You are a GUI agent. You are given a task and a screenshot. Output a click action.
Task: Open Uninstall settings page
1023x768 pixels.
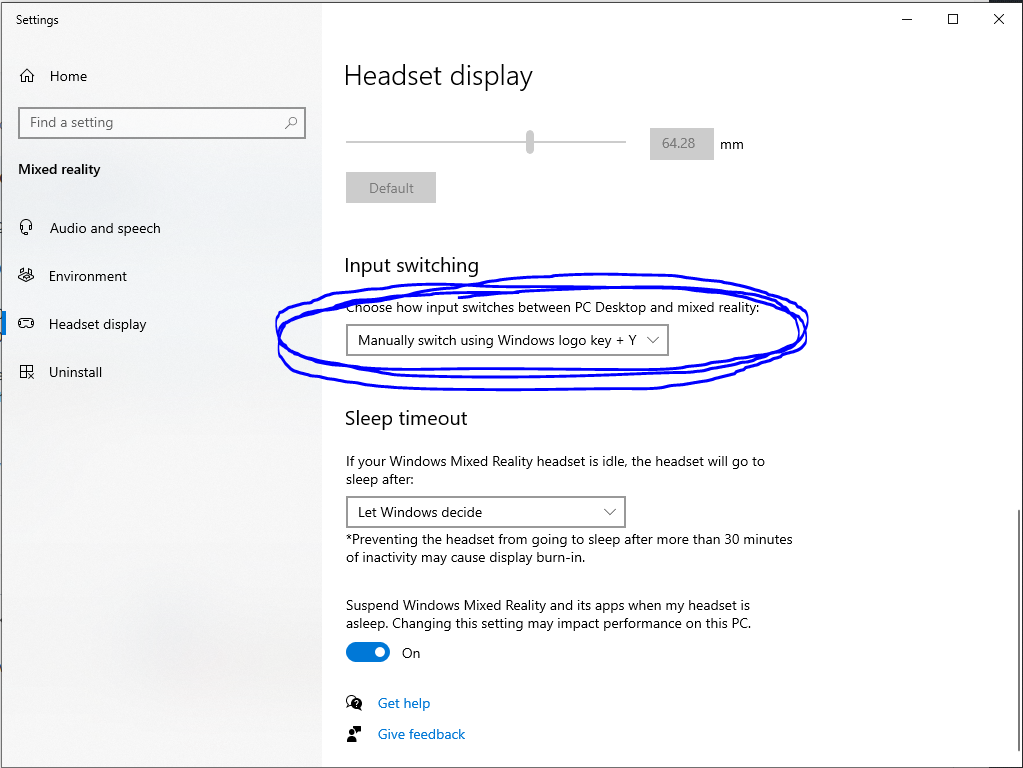point(75,372)
